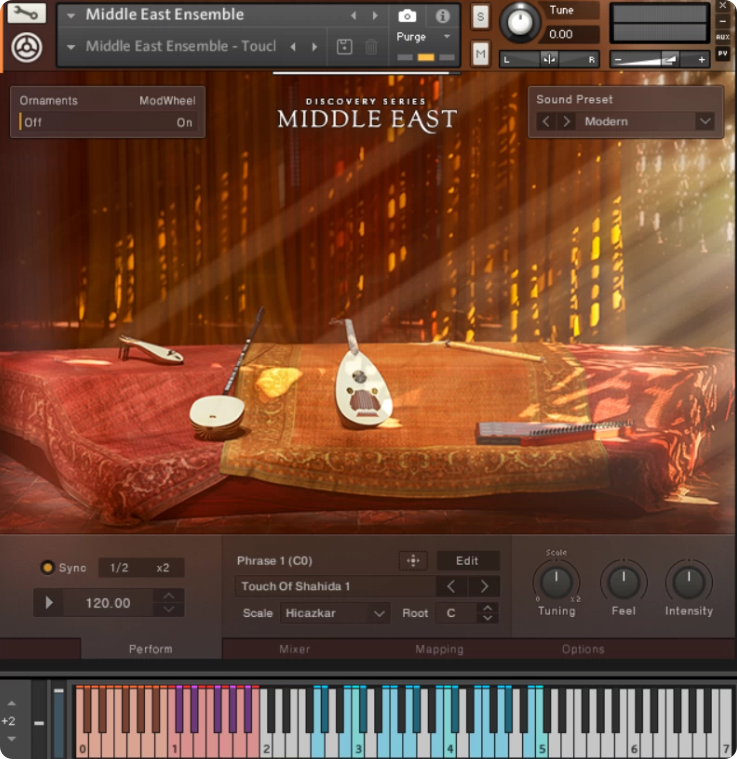Select the x2 double-speed option

163,567
